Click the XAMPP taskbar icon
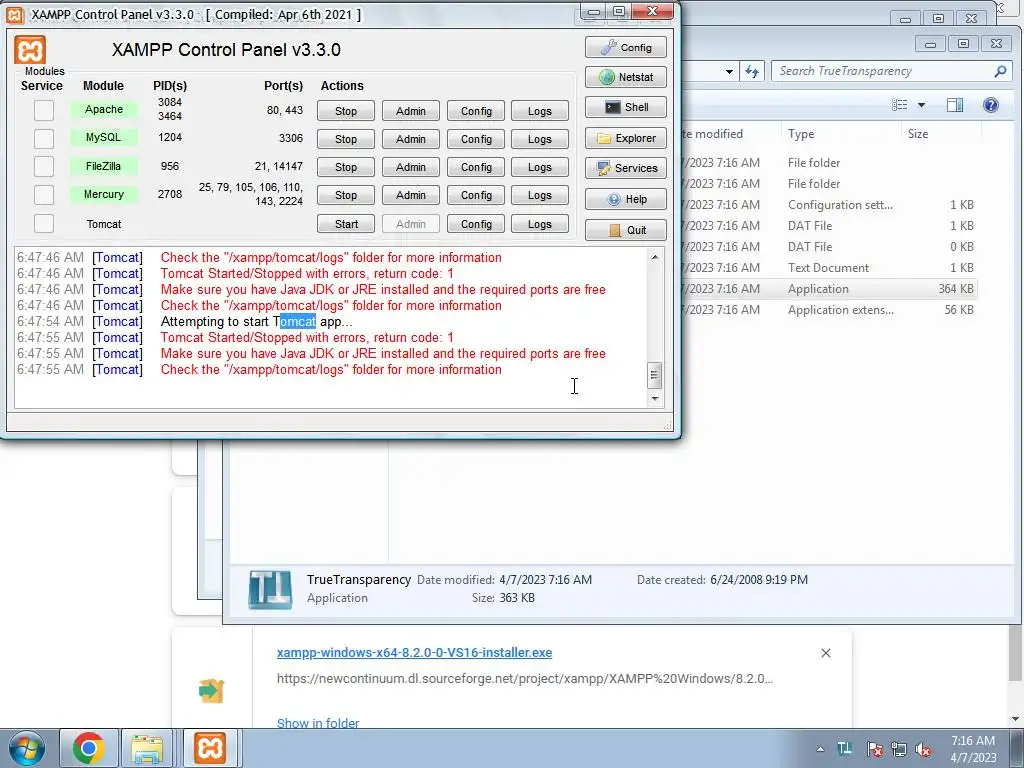 point(209,748)
